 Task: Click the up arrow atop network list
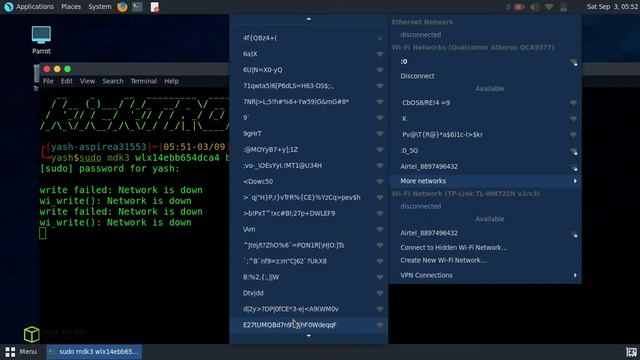pos(309,19)
